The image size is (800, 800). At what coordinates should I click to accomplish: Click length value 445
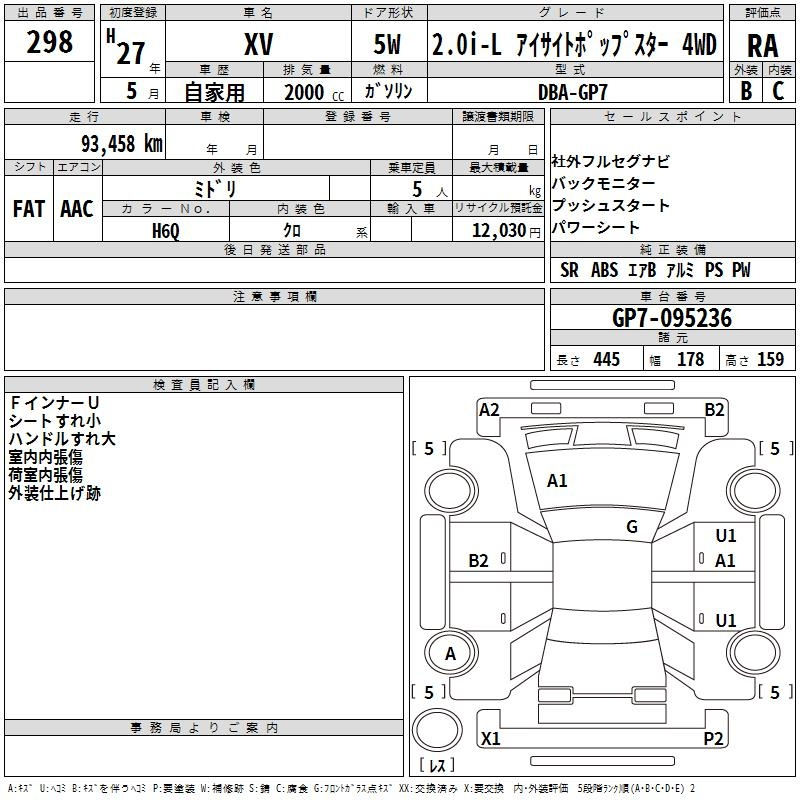tap(607, 359)
